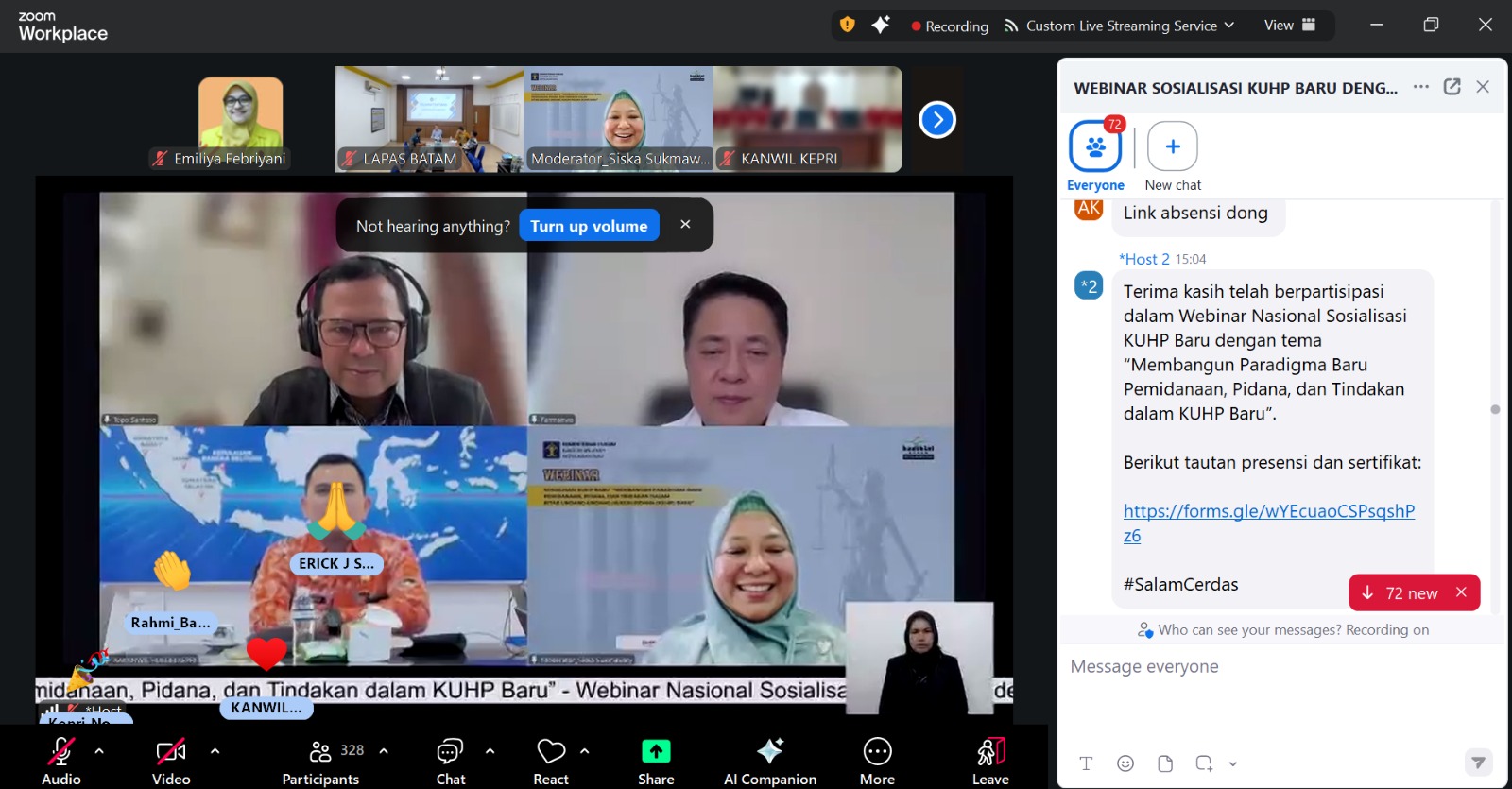Viewport: 1512px width, 789px height.
Task: Dismiss the Not hearing anything prompt
Action: [x=685, y=225]
